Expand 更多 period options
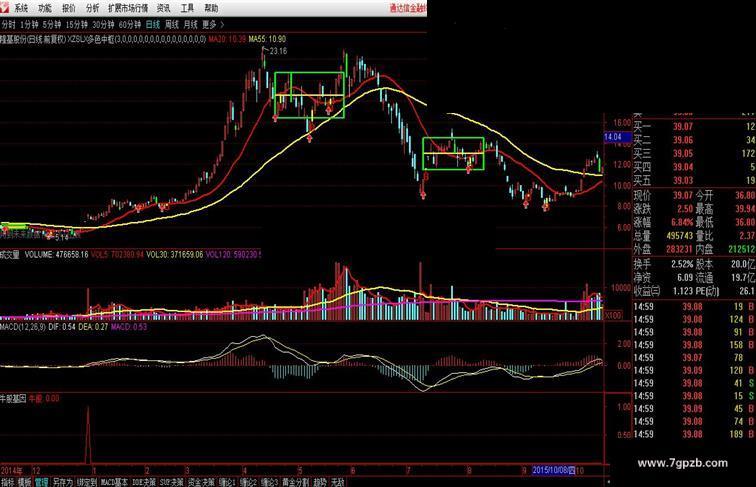The height and width of the screenshot is (487, 756). pyautogui.click(x=213, y=24)
